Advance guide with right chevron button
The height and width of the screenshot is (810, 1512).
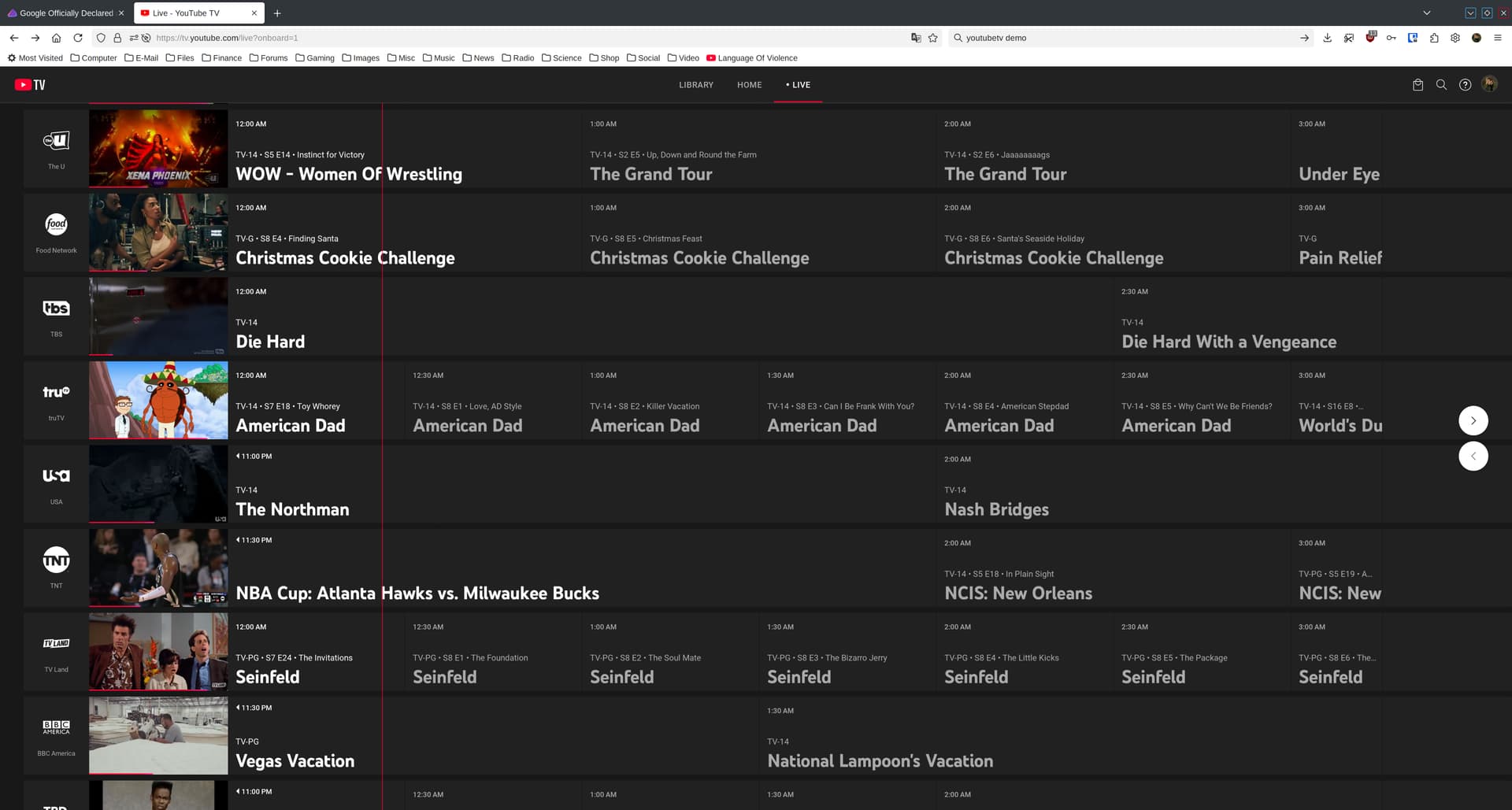pyautogui.click(x=1473, y=420)
